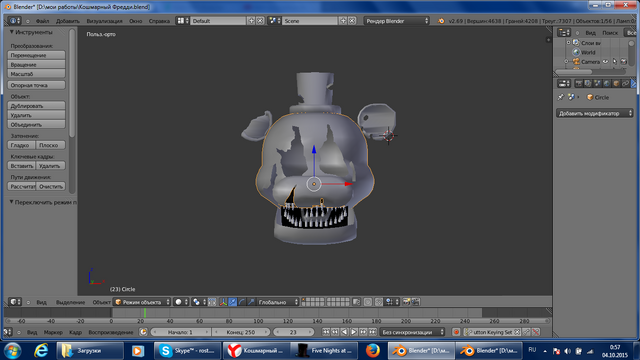Click the OpenGL render image icon
Viewport: 640px width, 360px height.
[406, 302]
